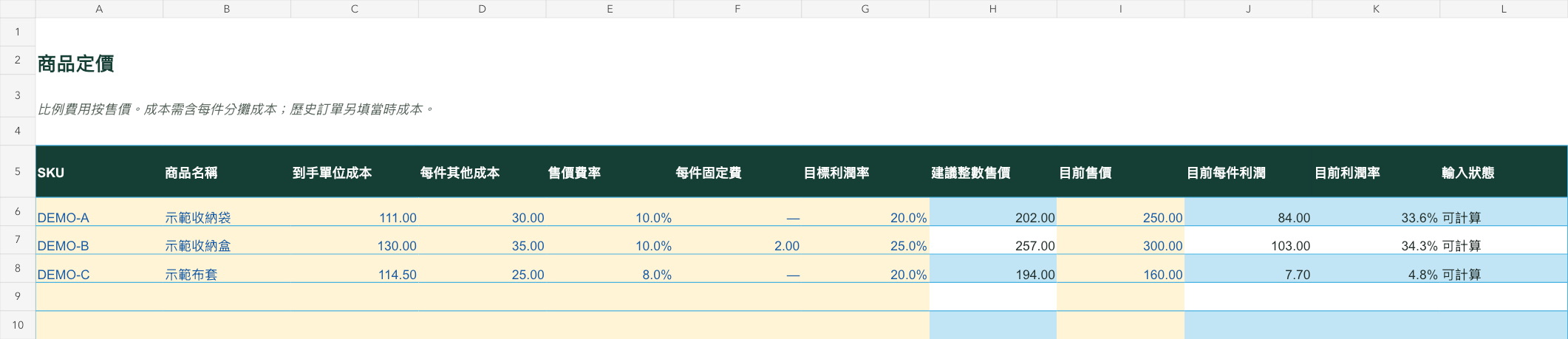The image size is (1568, 339).
Task: Click the profit 7.70 cell
Action: (x=1249, y=268)
